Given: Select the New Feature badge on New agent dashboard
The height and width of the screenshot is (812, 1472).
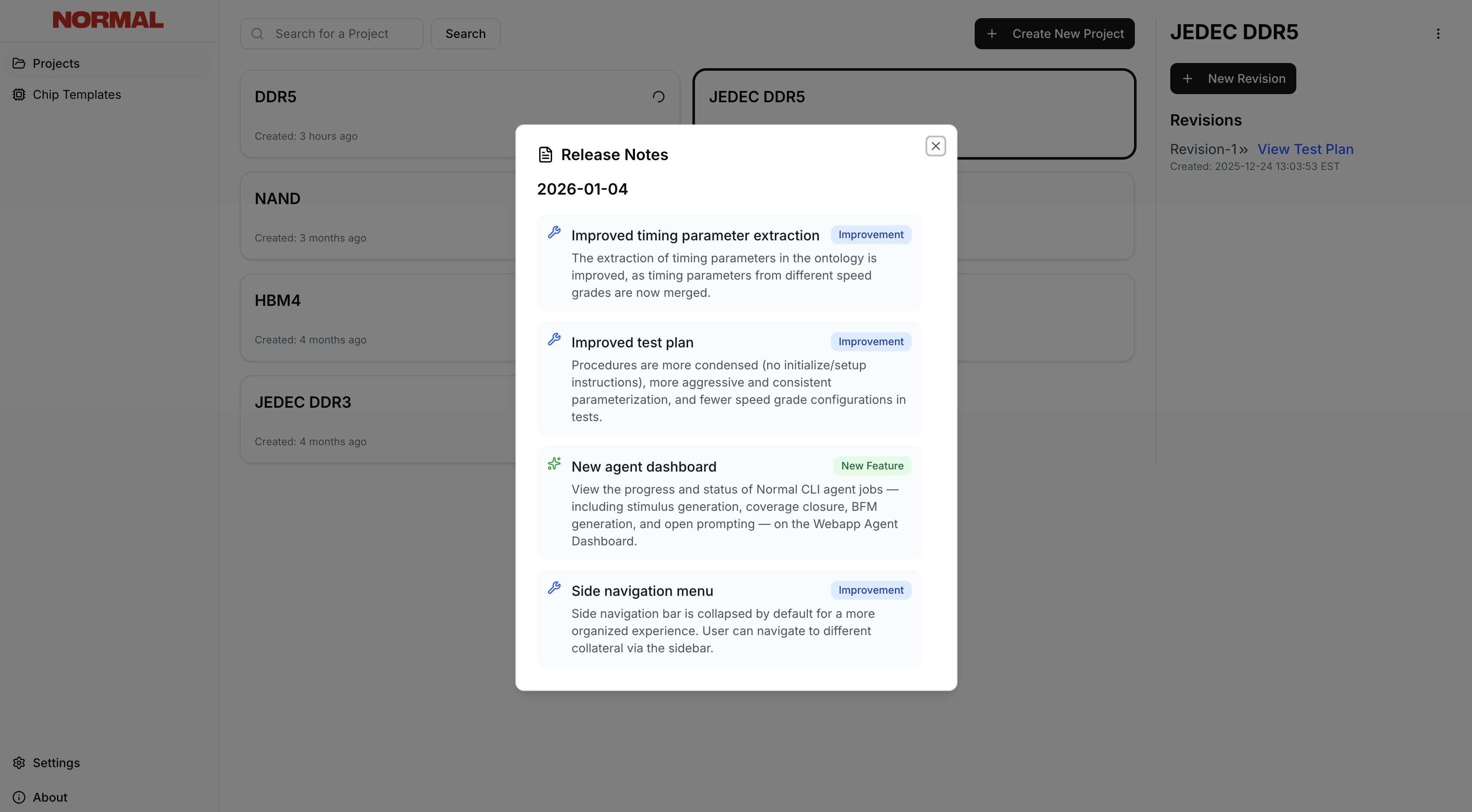Looking at the screenshot, I should (872, 466).
